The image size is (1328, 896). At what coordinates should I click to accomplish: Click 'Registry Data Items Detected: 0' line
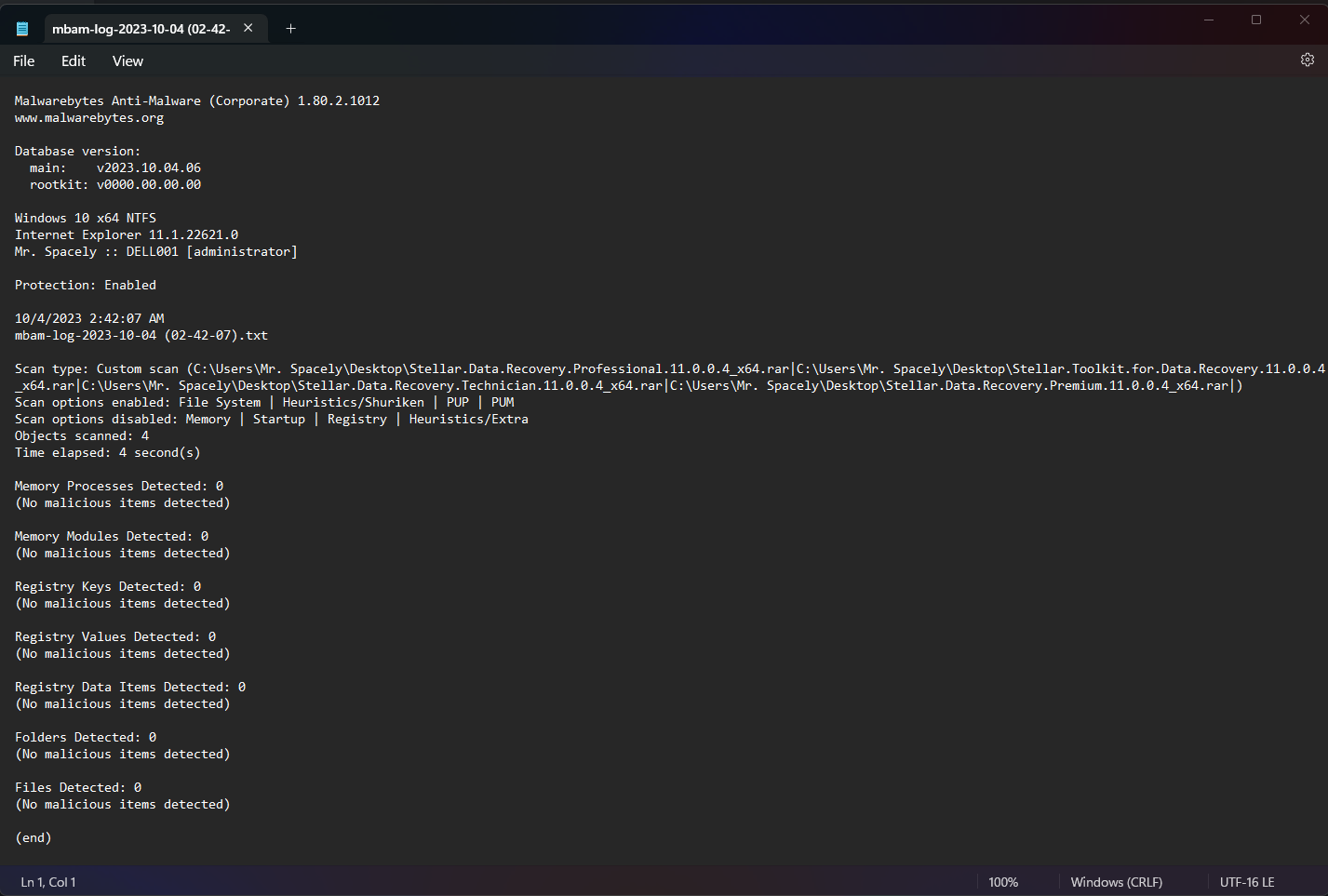tap(130, 688)
